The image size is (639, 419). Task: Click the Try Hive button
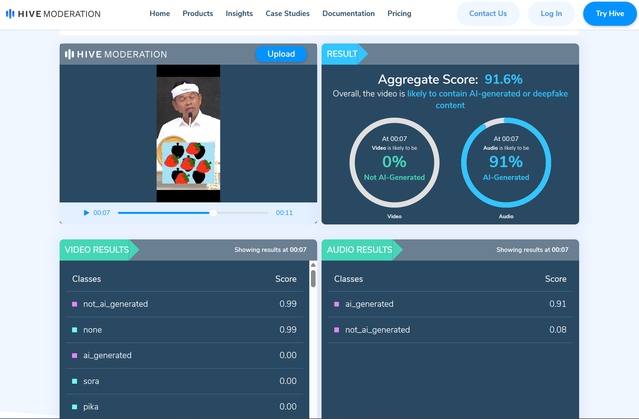(609, 14)
